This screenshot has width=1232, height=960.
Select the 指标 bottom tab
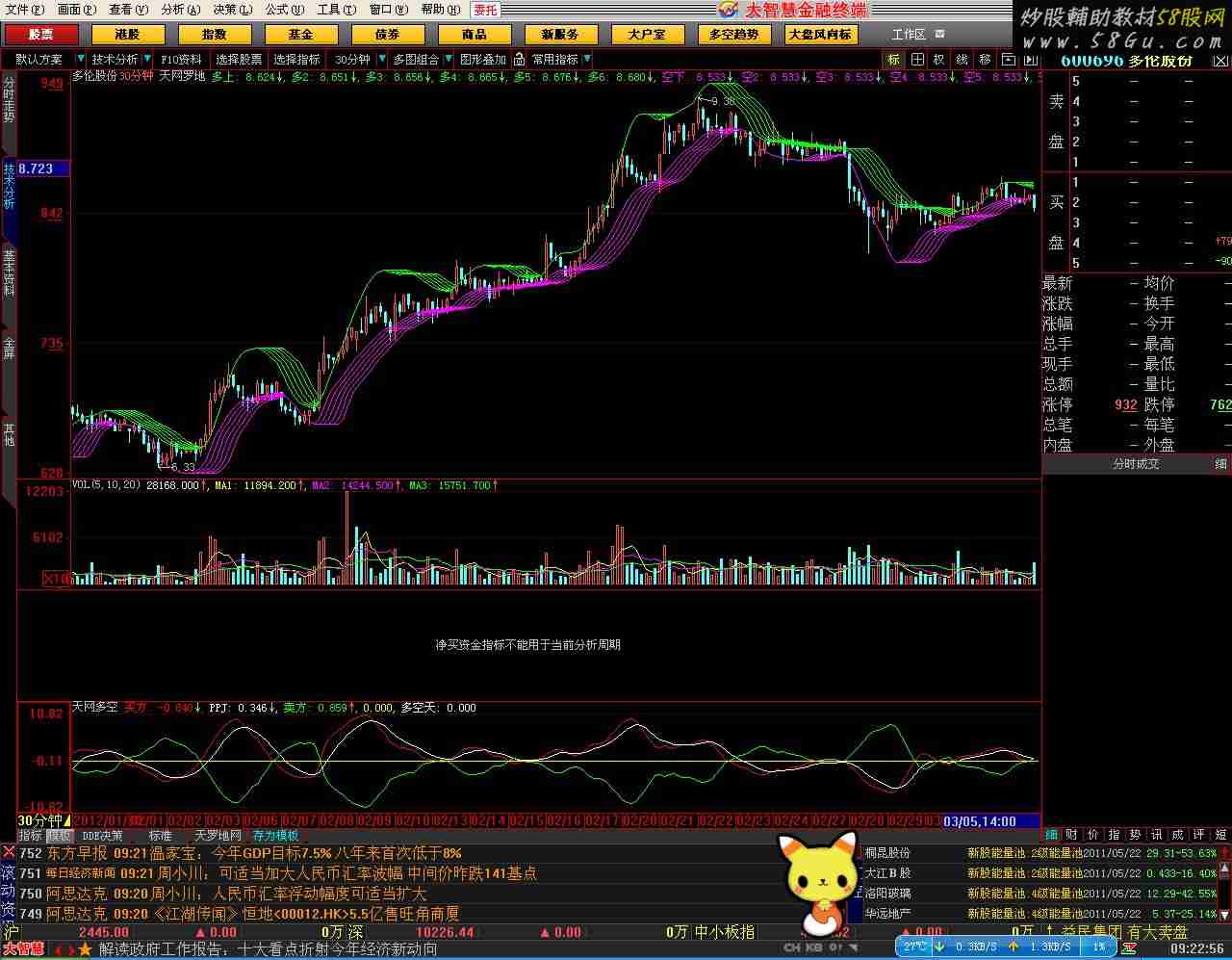(x=31, y=836)
